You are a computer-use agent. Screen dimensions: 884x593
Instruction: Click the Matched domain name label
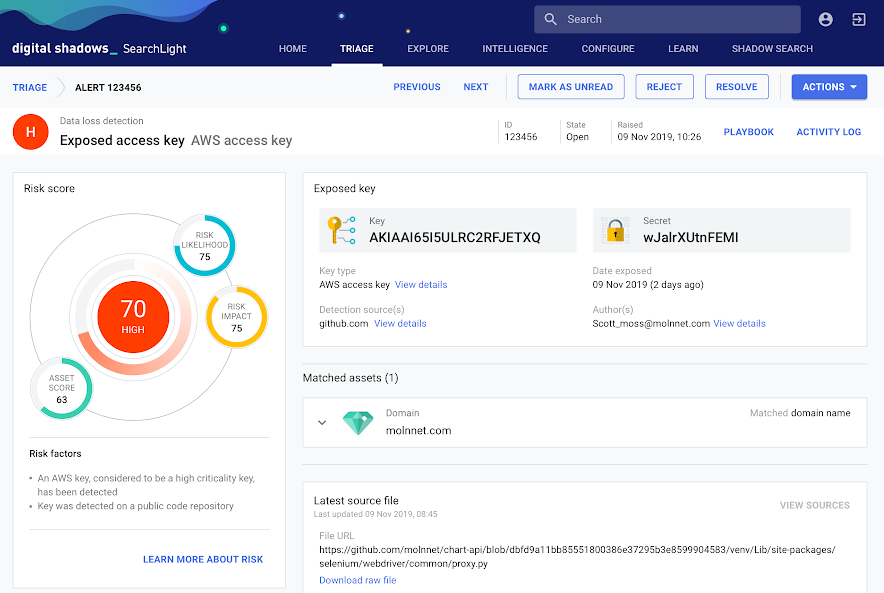click(x=799, y=413)
